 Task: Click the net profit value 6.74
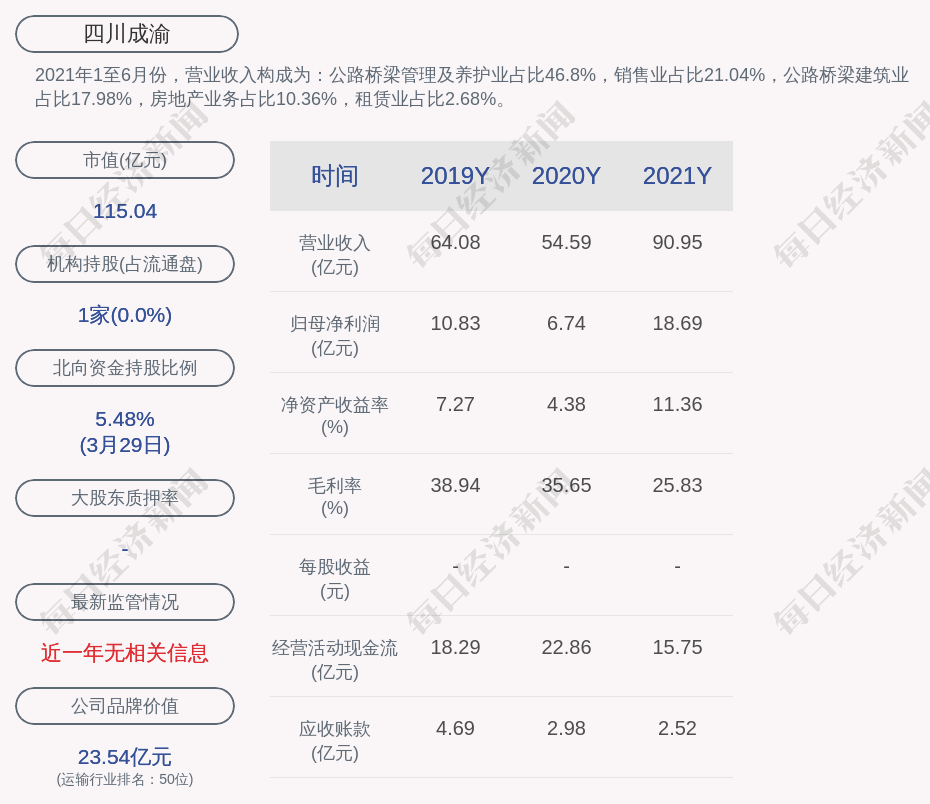coord(566,324)
